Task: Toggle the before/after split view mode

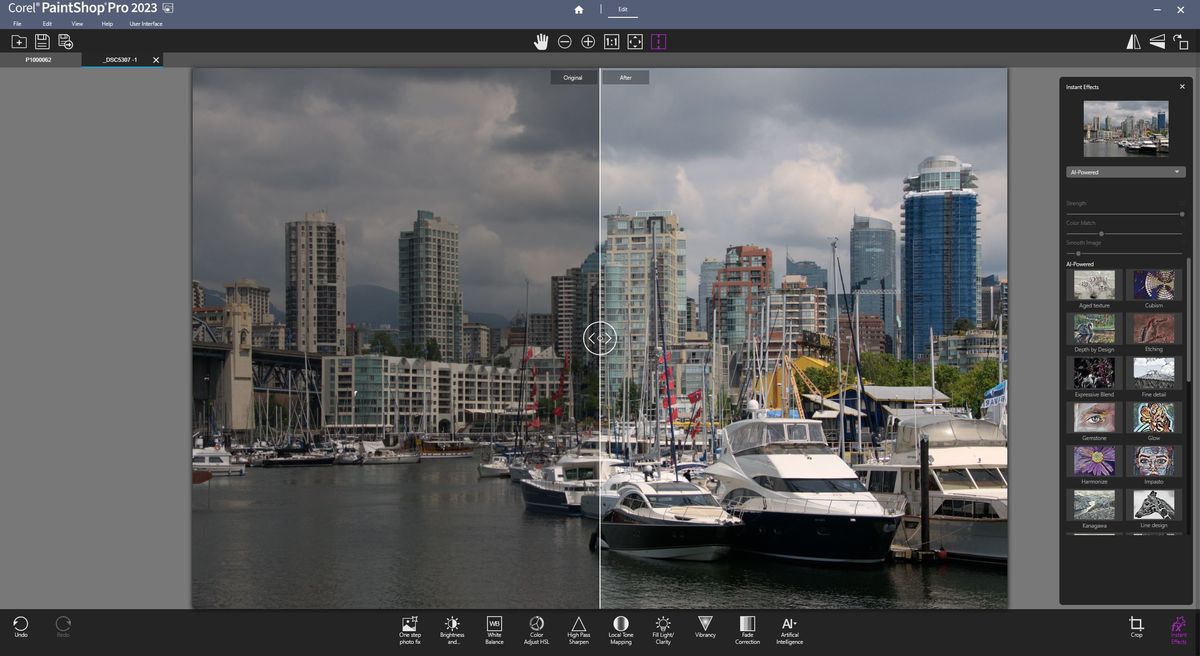Action: coord(659,41)
